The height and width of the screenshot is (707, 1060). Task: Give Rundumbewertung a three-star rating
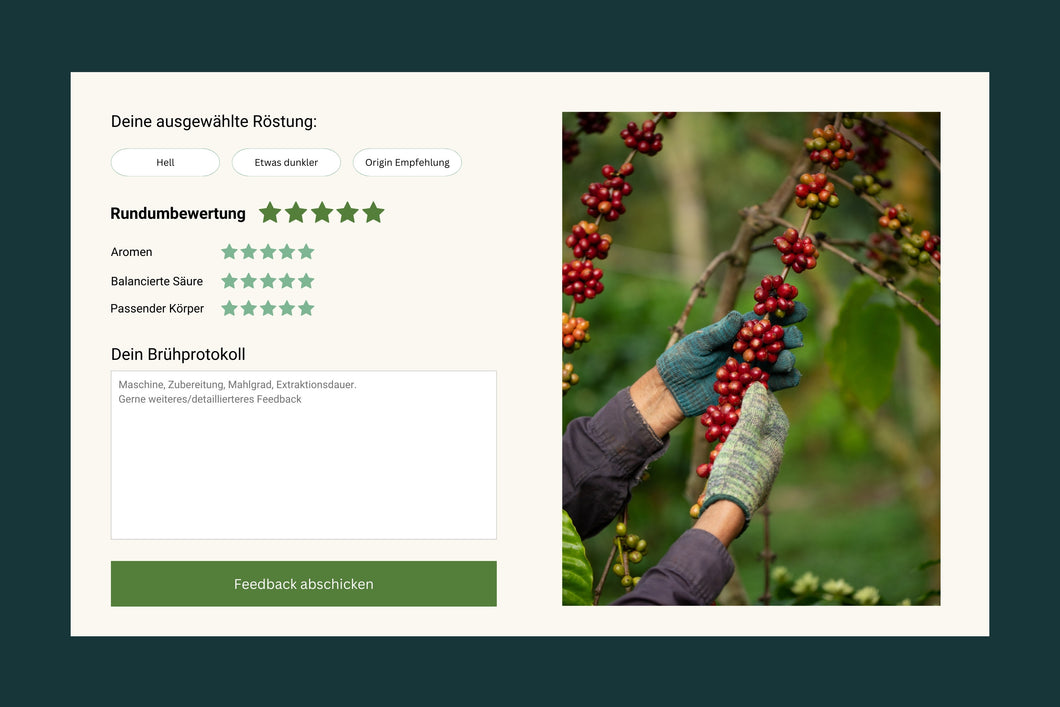tap(322, 213)
